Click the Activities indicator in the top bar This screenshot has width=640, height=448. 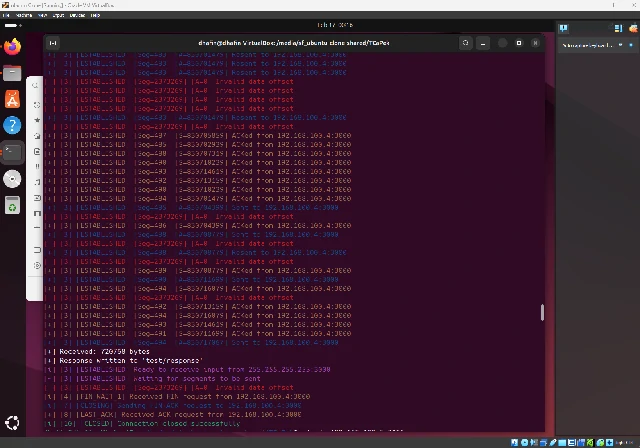(13, 25)
